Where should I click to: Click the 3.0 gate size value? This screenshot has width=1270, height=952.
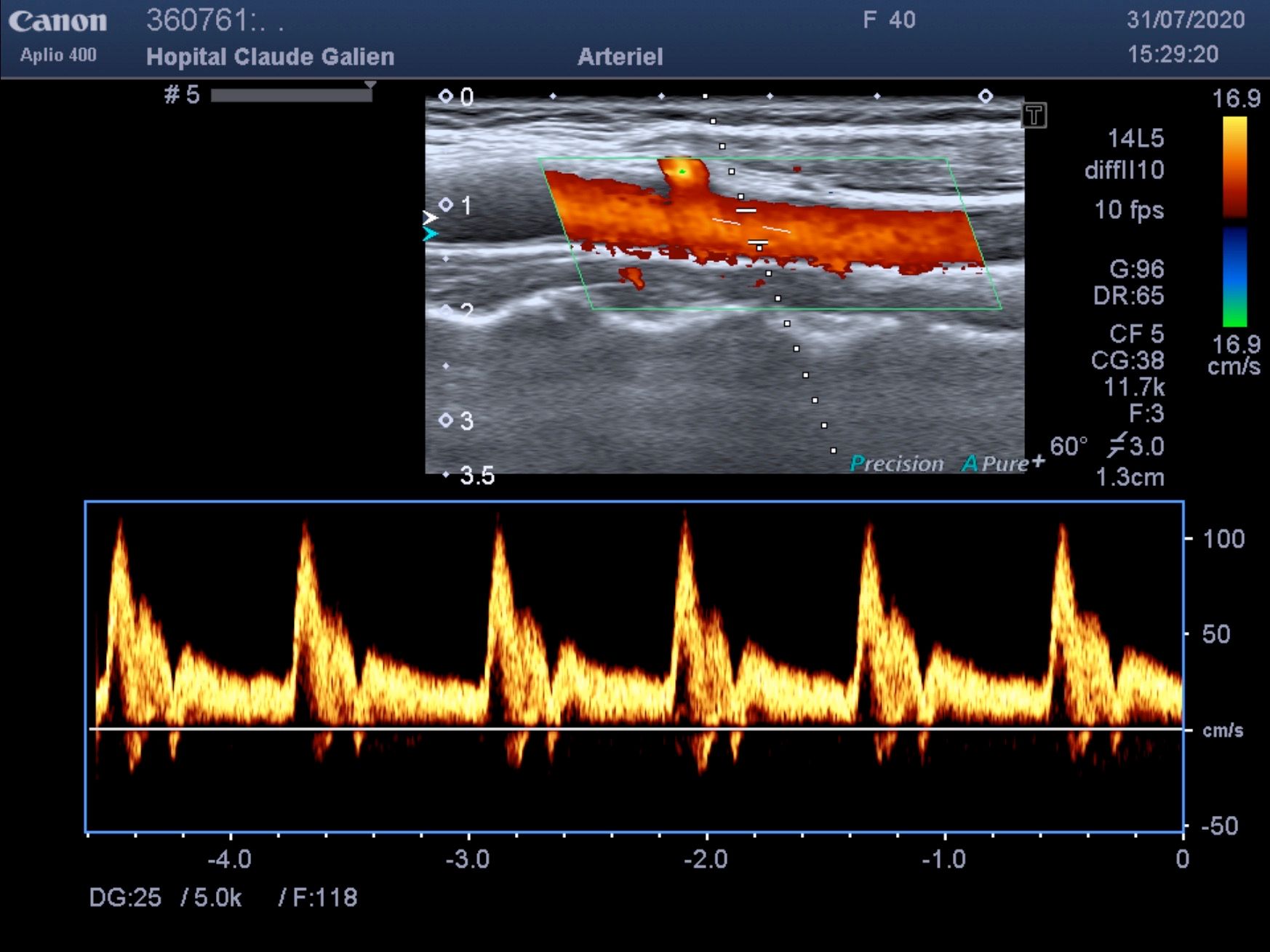pyautogui.click(x=1146, y=446)
